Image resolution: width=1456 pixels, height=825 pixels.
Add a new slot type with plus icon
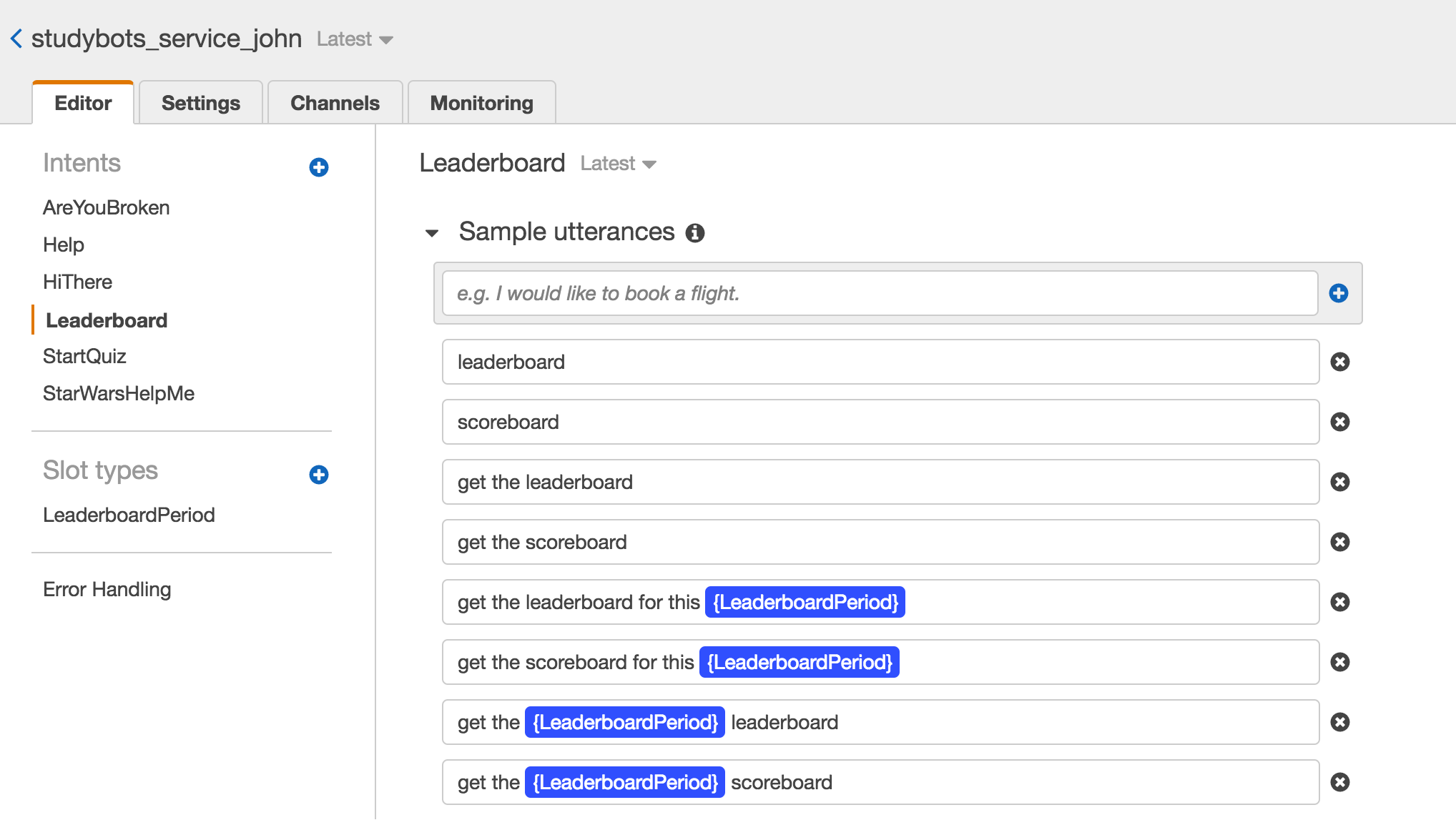[x=319, y=475]
